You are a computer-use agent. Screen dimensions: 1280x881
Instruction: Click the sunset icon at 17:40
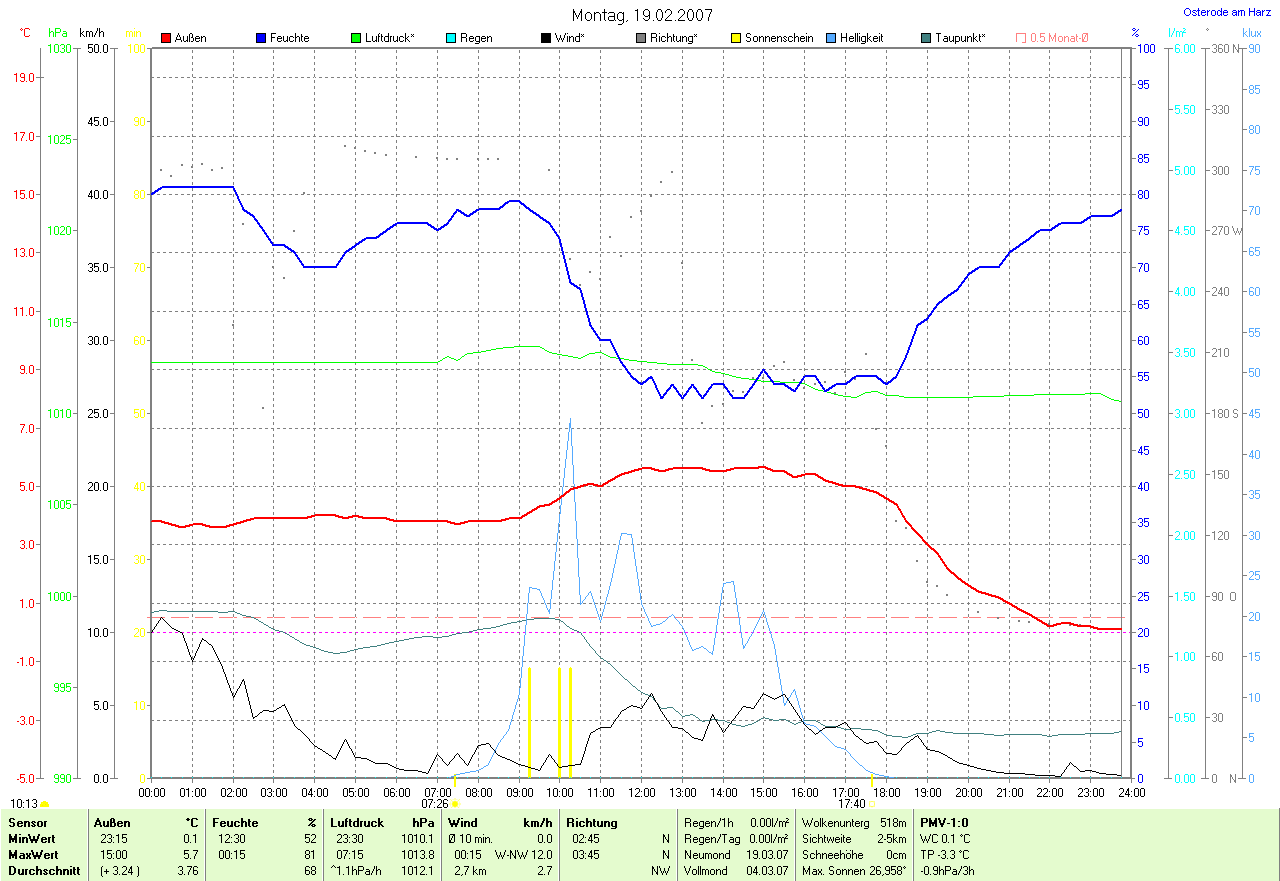point(872,803)
